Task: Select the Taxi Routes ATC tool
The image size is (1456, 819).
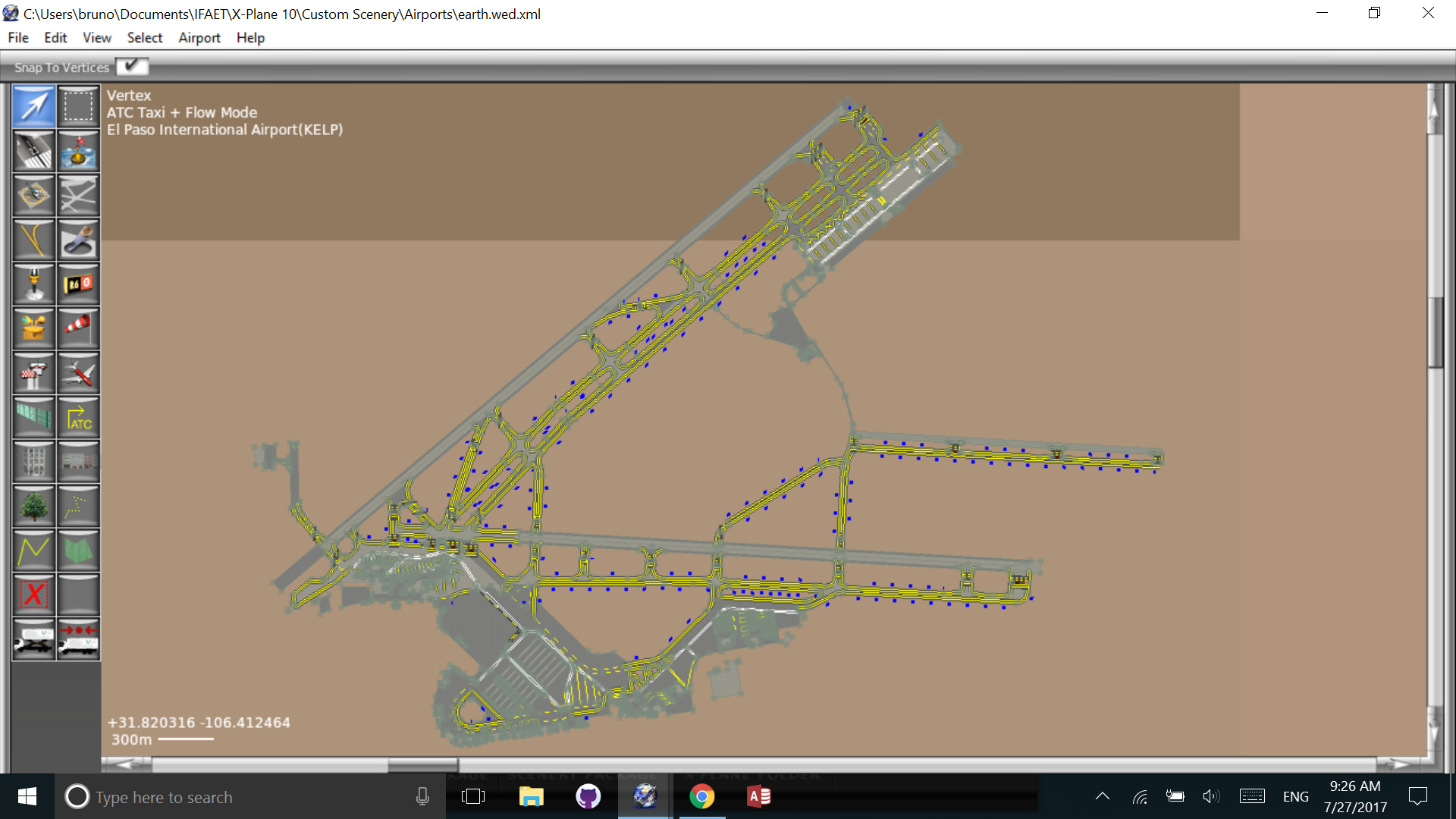Action: pyautogui.click(x=78, y=418)
